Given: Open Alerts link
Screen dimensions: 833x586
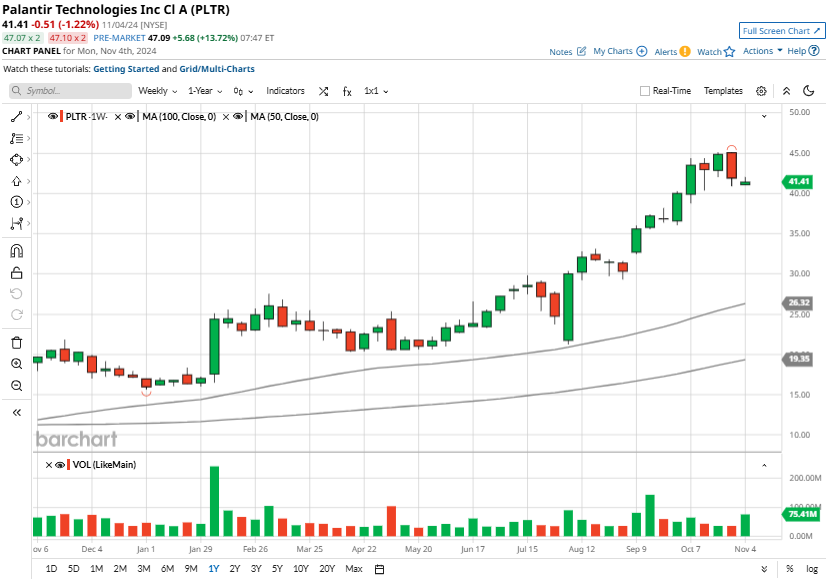Looking at the screenshot, I should (672, 52).
